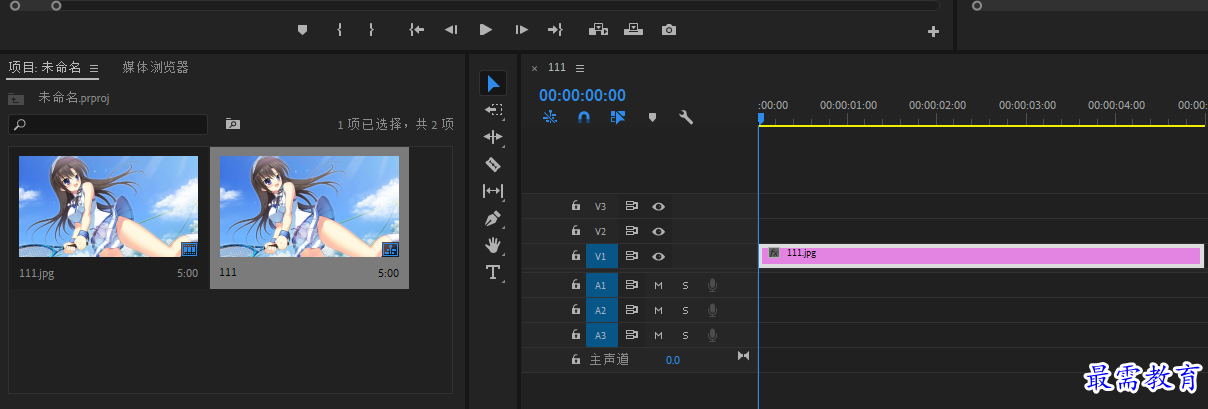Select the 111.jpg thumbnail in project

[x=108, y=206]
